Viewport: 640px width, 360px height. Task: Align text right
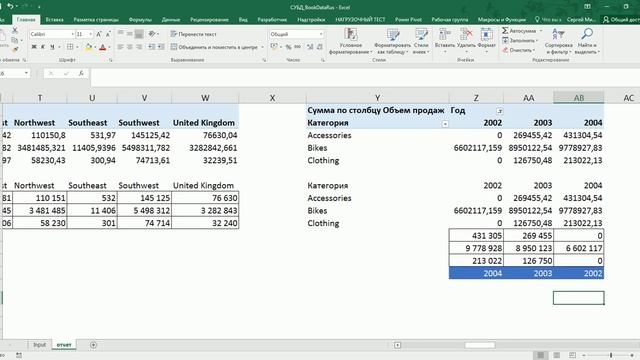[x=139, y=47]
